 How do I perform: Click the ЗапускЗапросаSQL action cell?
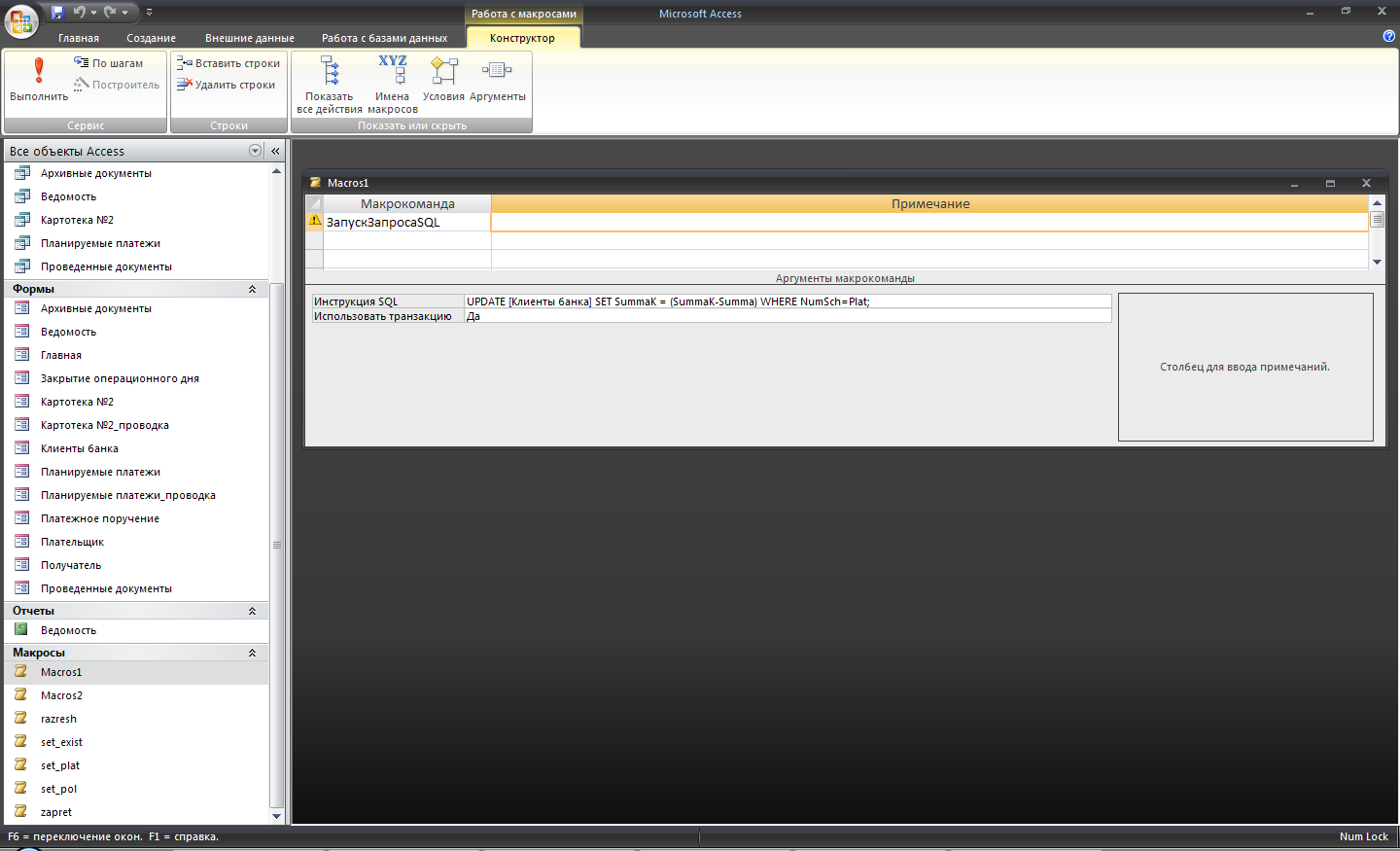pos(407,222)
